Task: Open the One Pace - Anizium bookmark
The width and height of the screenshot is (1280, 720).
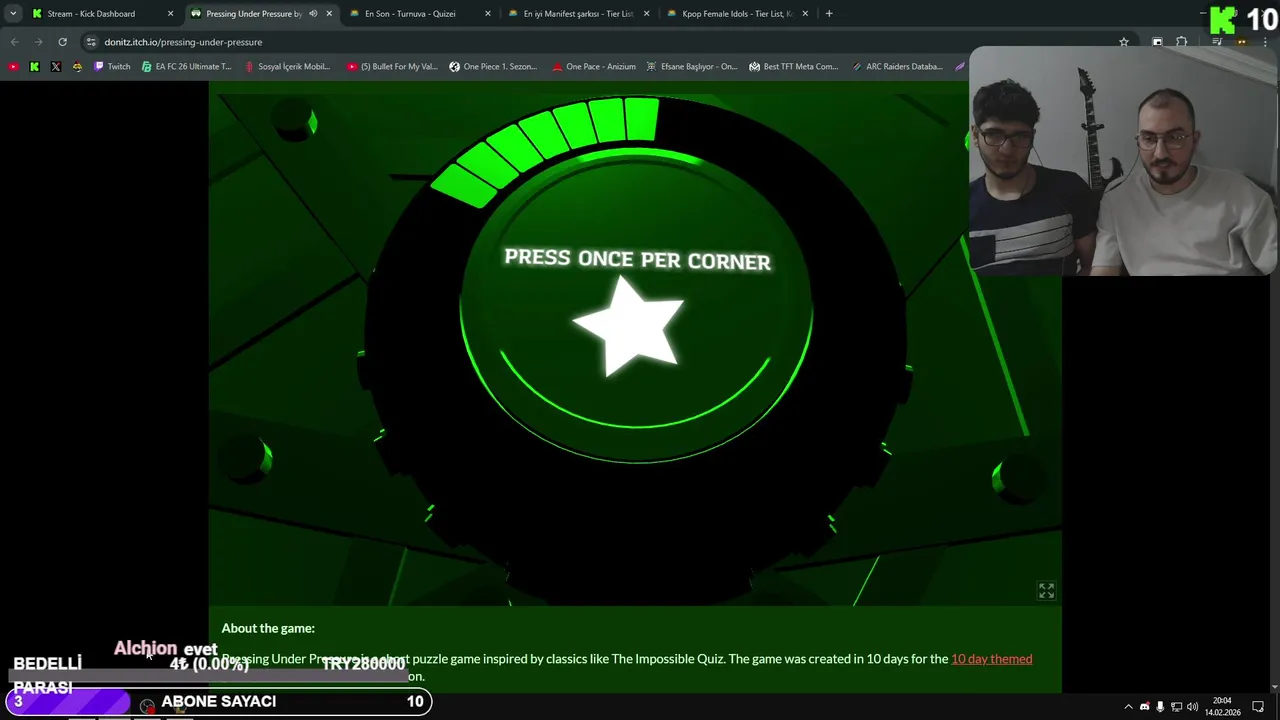Action: 594,67
